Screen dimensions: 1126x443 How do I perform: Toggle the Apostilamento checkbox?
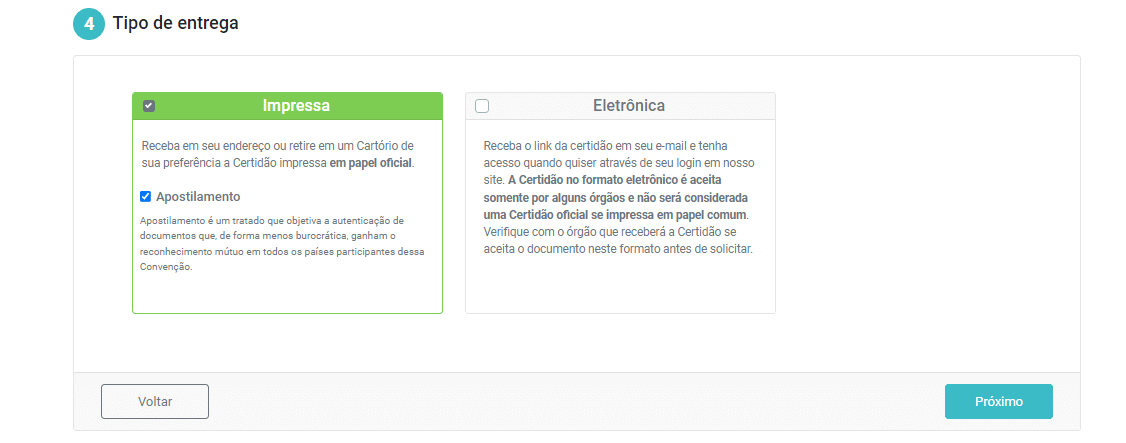(146, 197)
